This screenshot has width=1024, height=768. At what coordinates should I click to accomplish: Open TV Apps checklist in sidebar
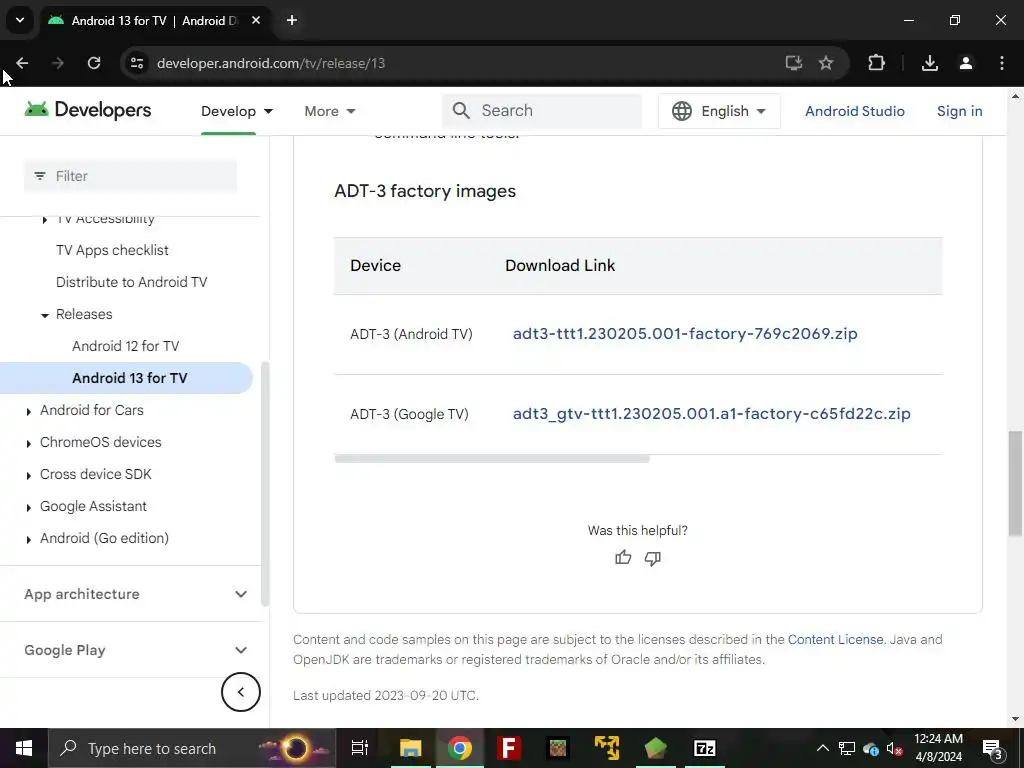pos(112,250)
